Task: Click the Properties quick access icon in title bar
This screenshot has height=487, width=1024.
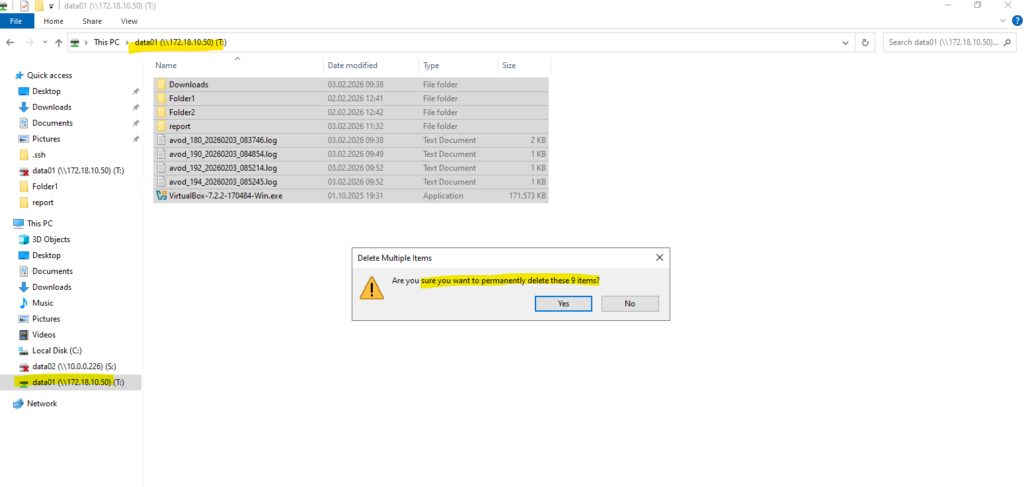Action: point(24,6)
